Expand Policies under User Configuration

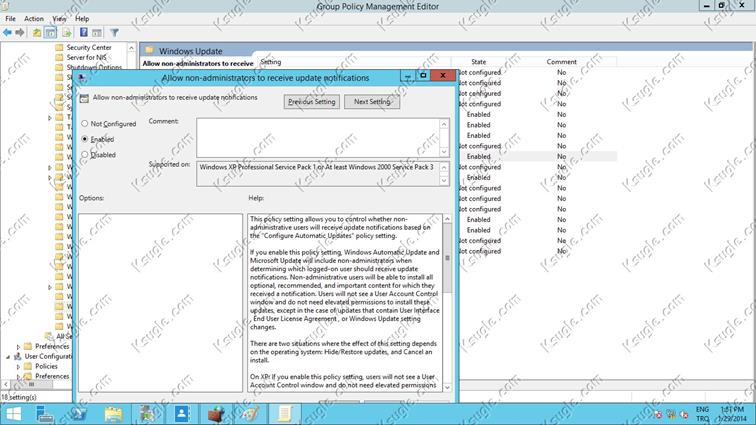(x=18, y=367)
